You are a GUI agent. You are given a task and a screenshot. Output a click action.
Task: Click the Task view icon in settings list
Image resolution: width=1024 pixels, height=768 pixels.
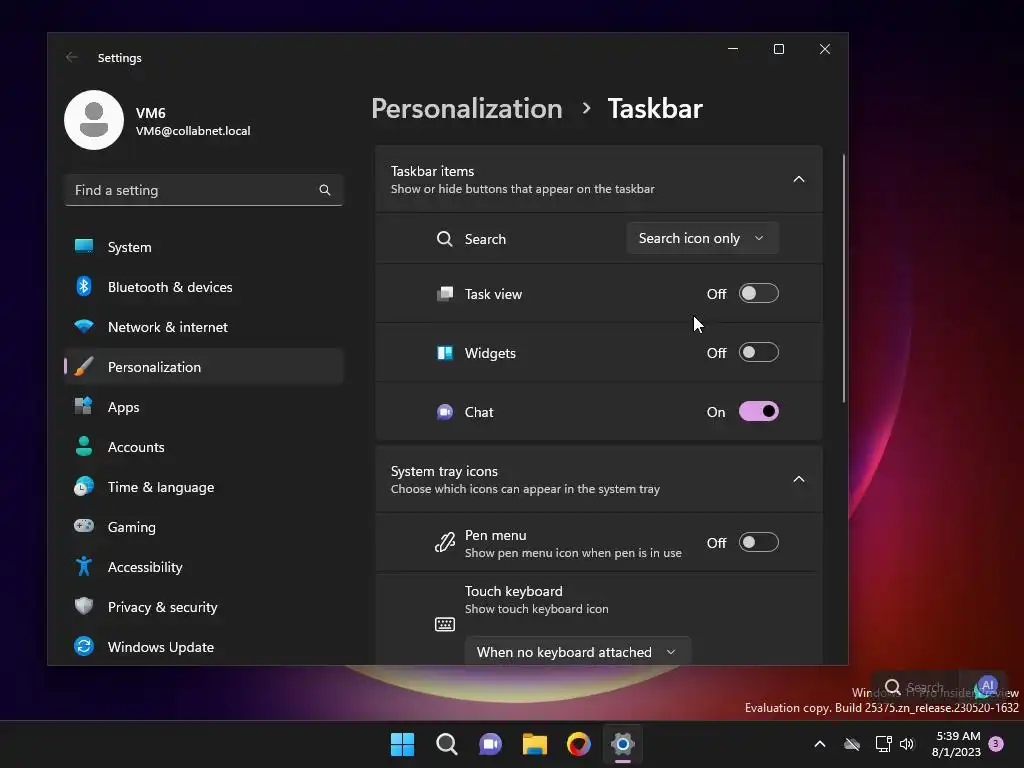click(445, 294)
